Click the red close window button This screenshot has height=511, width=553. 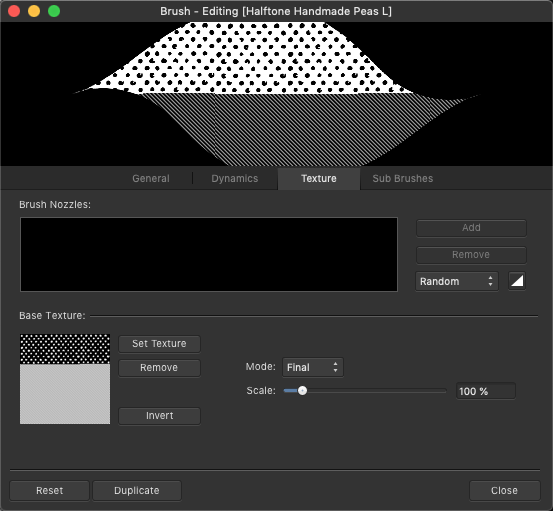[14, 11]
